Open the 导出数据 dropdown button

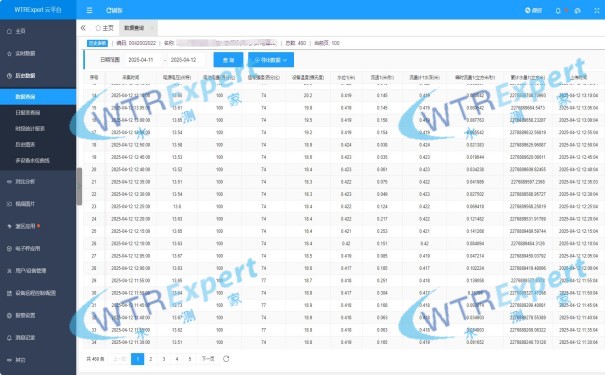(271, 60)
